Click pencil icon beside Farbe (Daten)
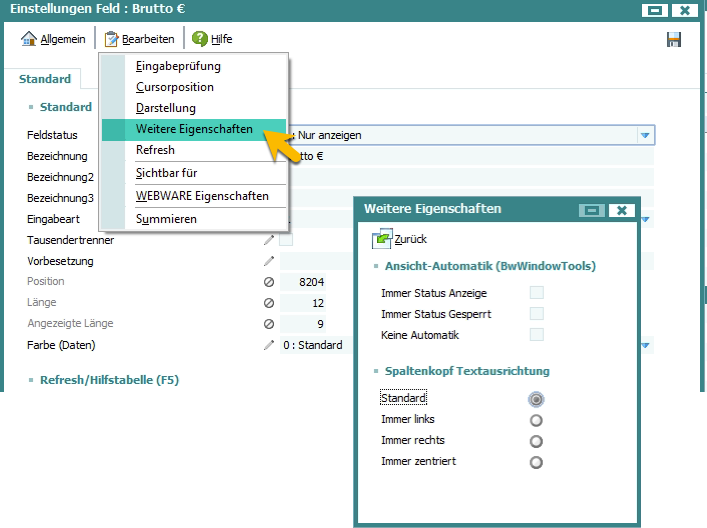This screenshot has width=707, height=528. click(268, 345)
